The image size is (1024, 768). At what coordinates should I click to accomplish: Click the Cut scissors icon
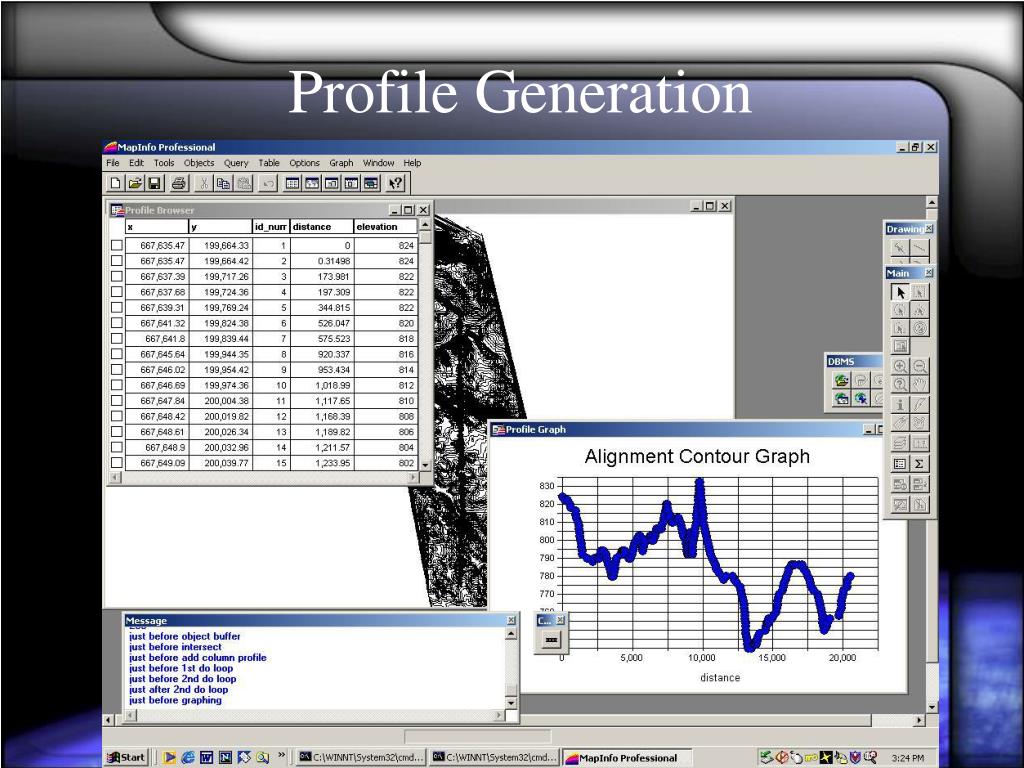point(204,184)
